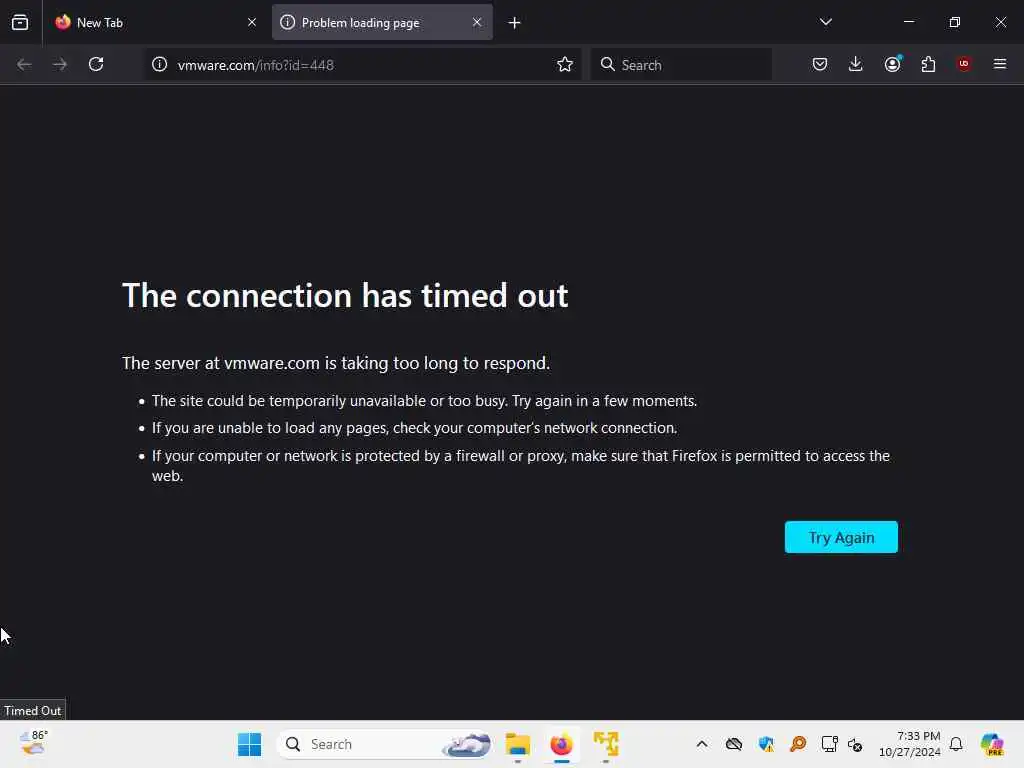This screenshot has height=768, width=1024.
Task: Open File Explorer from taskbar
Action: click(x=518, y=744)
